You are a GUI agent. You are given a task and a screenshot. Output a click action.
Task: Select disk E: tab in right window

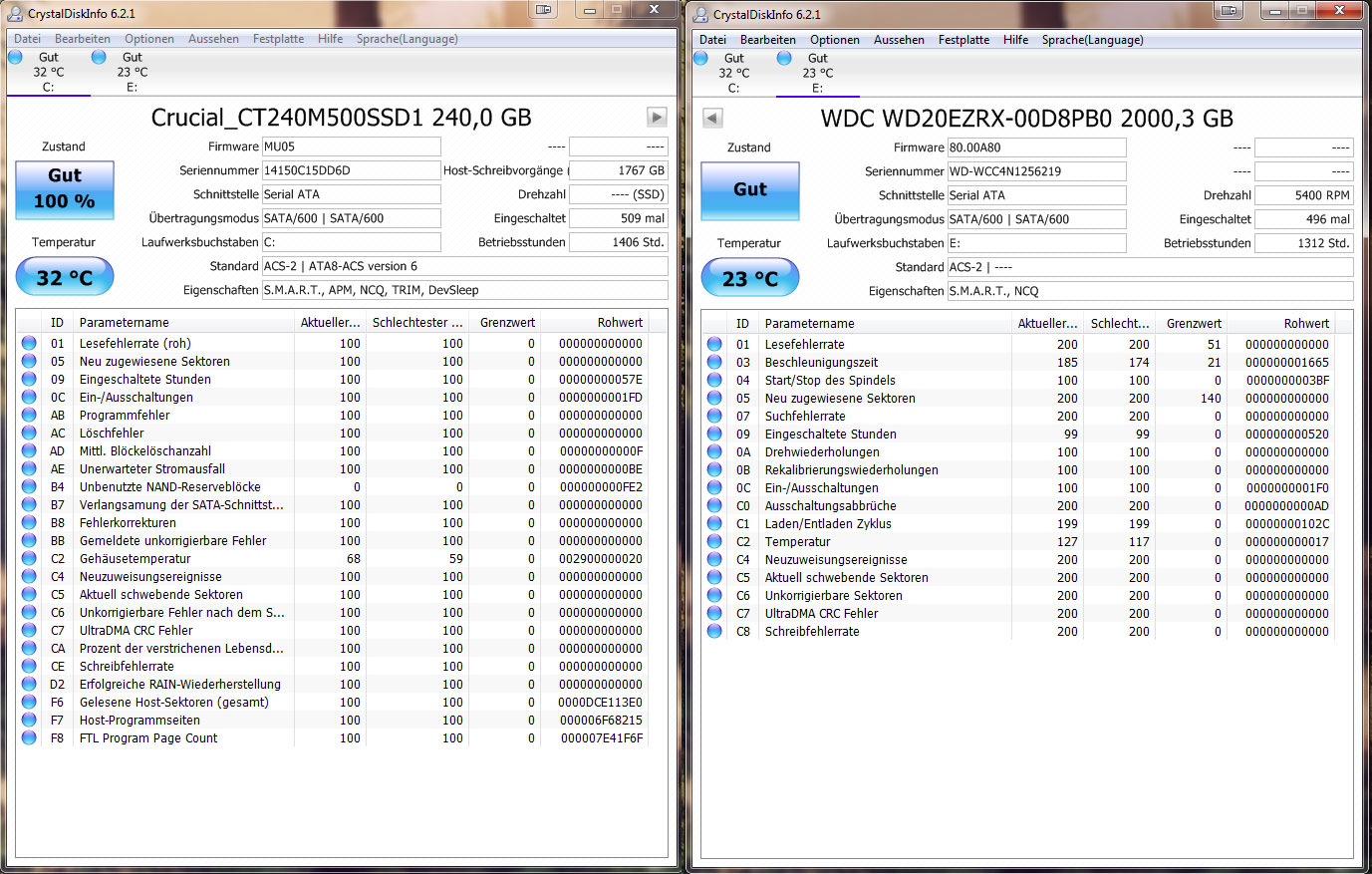[817, 73]
